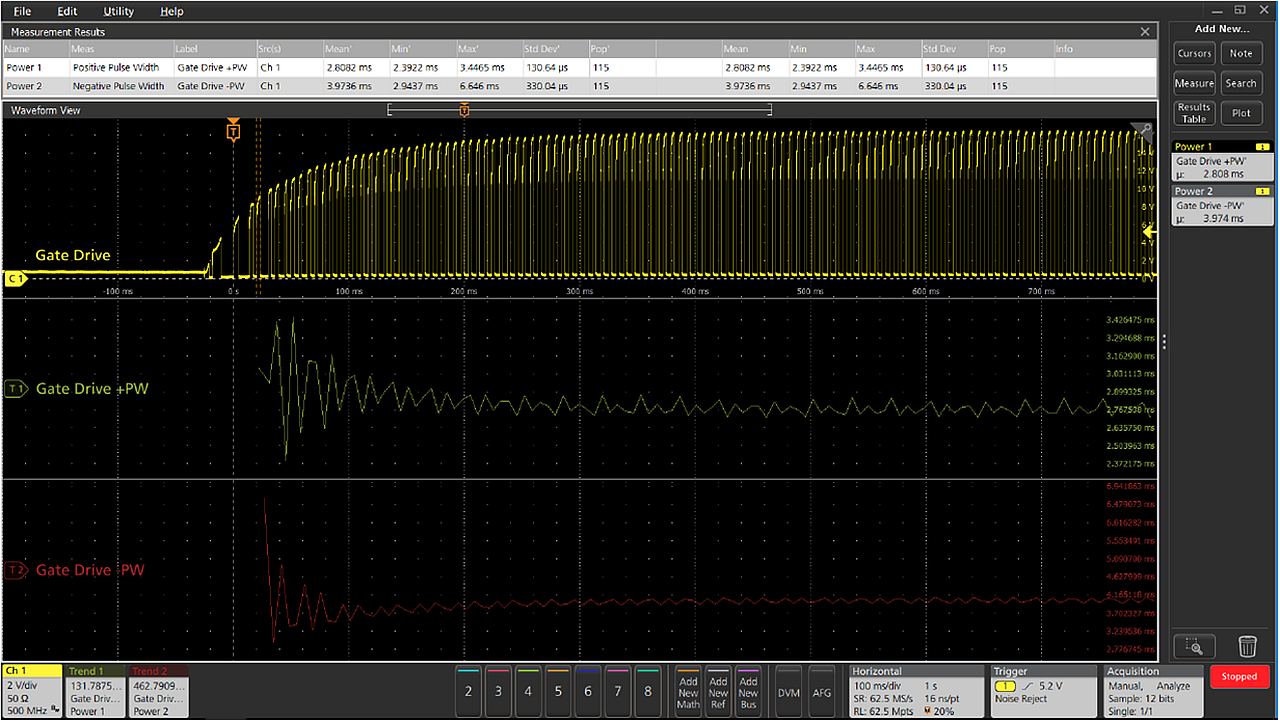Enable channel 5 button

click(x=558, y=690)
